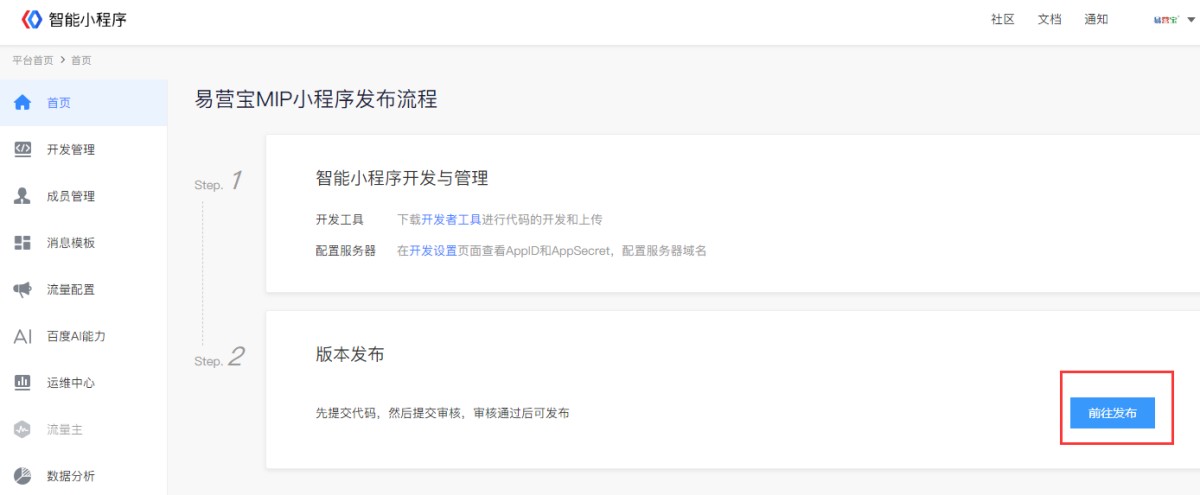Screen dimensions: 1200x495
Task: Click the 前往发布 button
Action: [x=1113, y=413]
